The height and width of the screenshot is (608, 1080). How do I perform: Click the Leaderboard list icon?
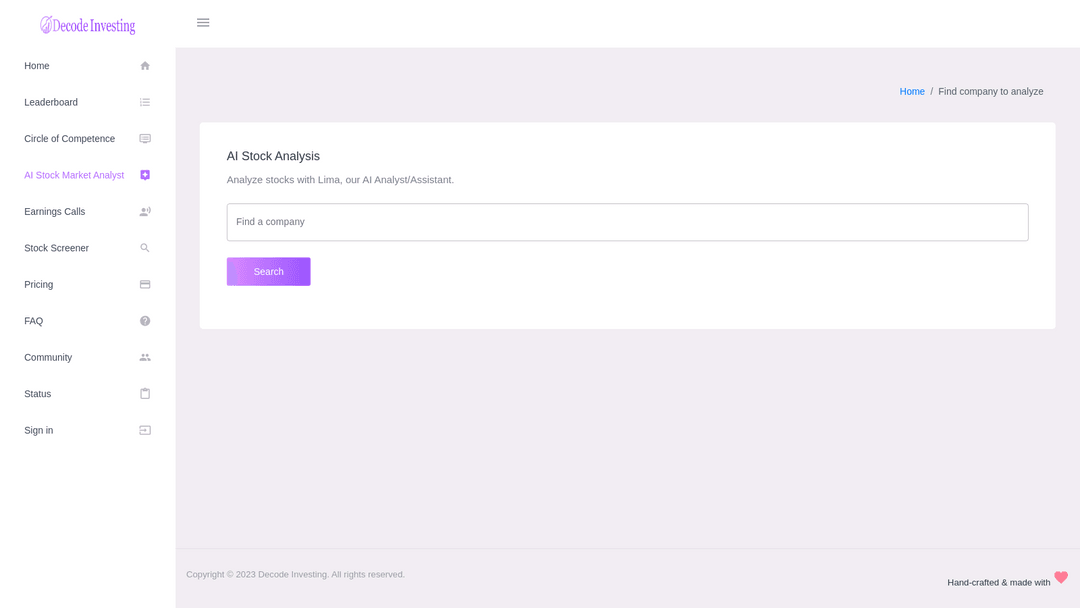point(145,102)
